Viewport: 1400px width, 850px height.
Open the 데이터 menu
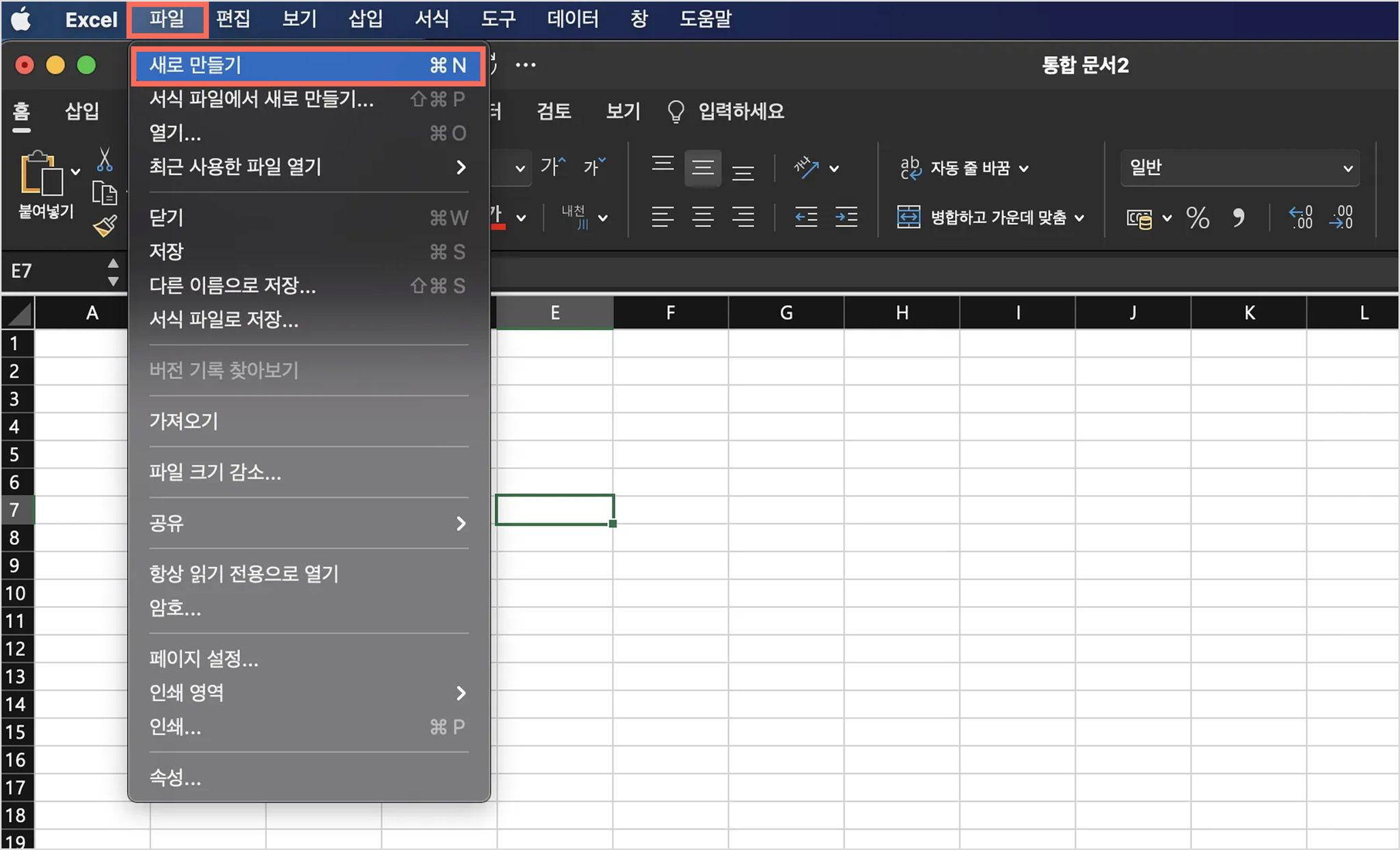[x=573, y=19]
